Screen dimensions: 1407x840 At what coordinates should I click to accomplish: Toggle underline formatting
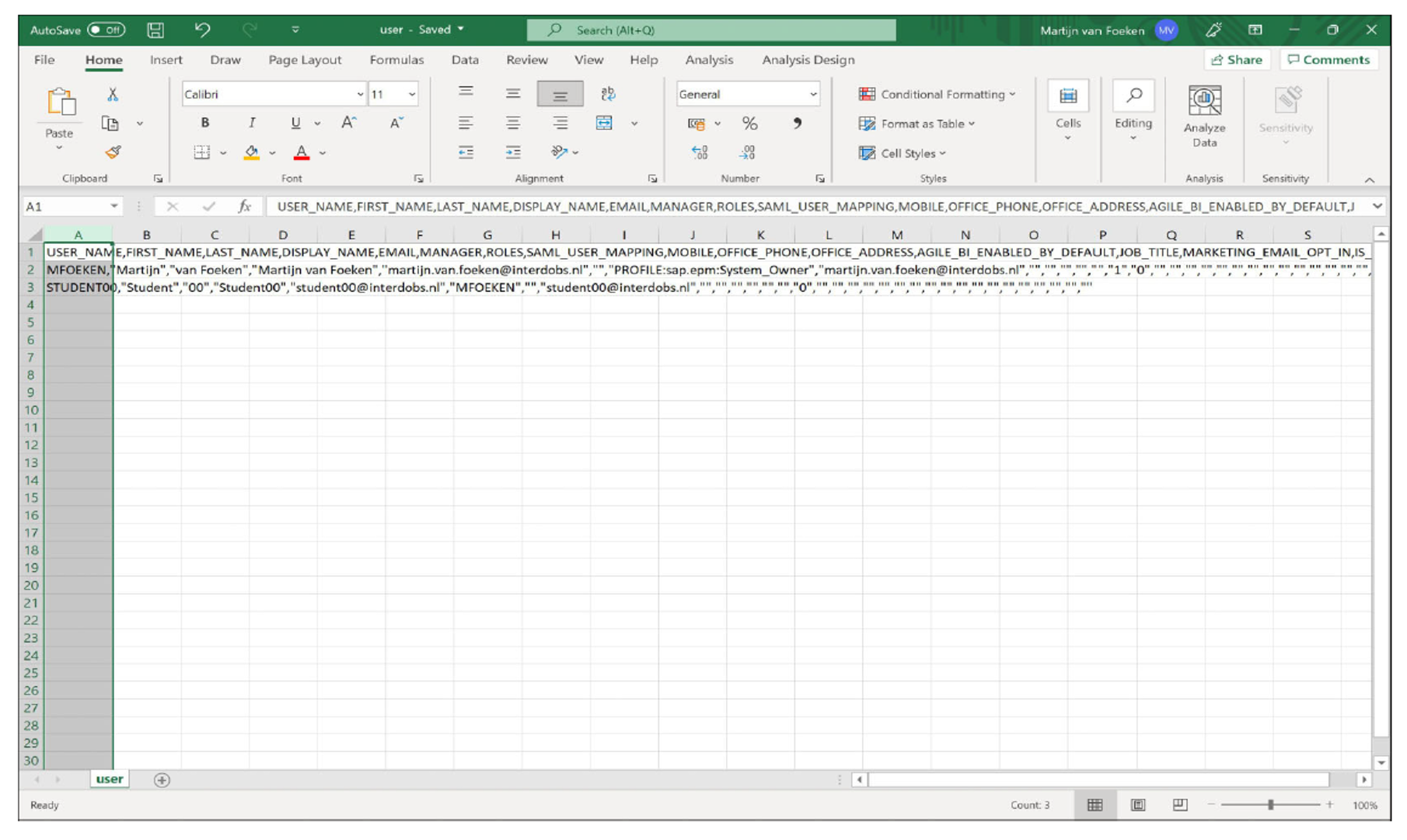(295, 123)
